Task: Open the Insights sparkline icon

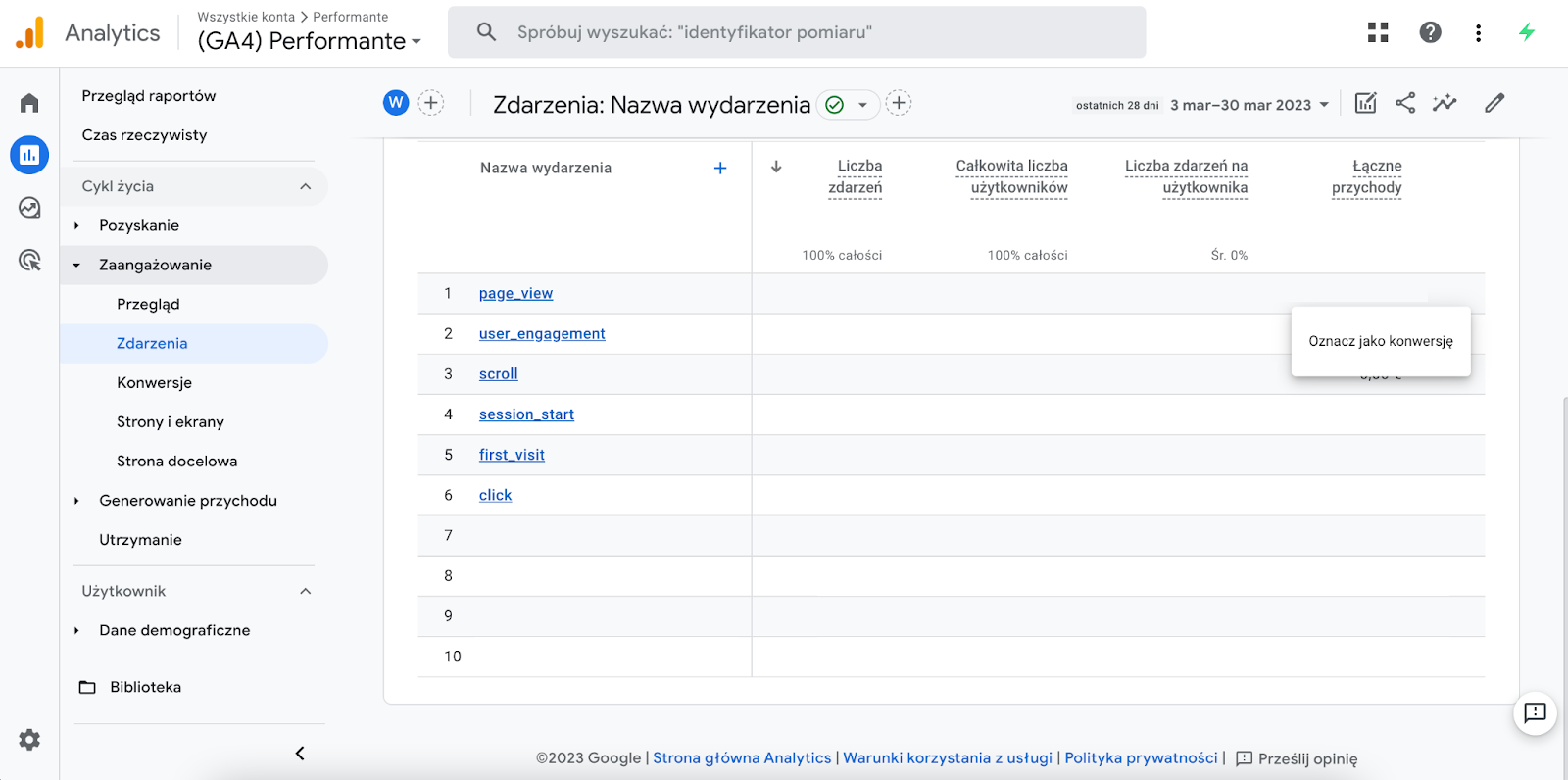Action: pyautogui.click(x=1445, y=103)
